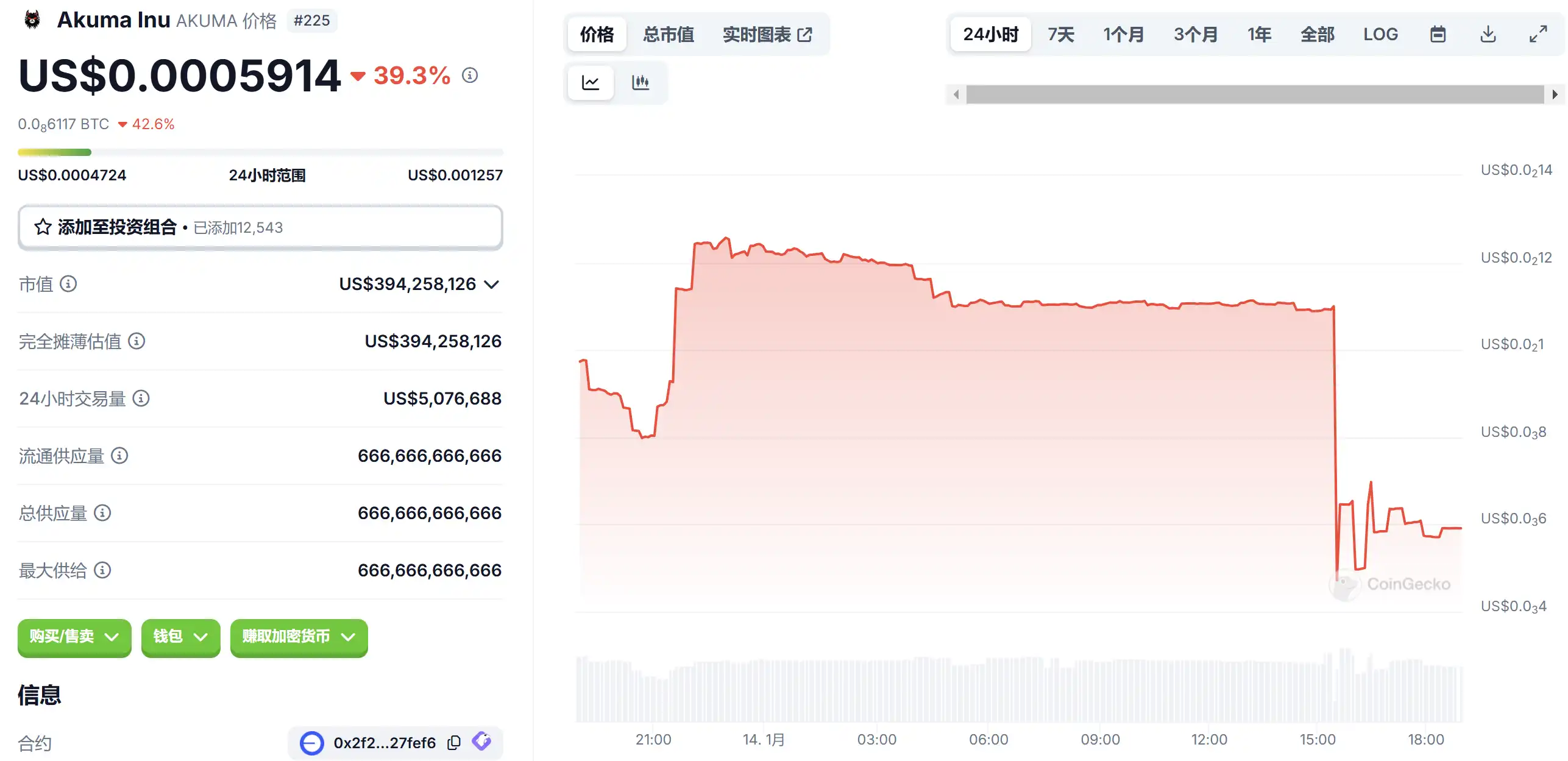Select the 1个月 time range
The image size is (1568, 761).
(x=1123, y=34)
